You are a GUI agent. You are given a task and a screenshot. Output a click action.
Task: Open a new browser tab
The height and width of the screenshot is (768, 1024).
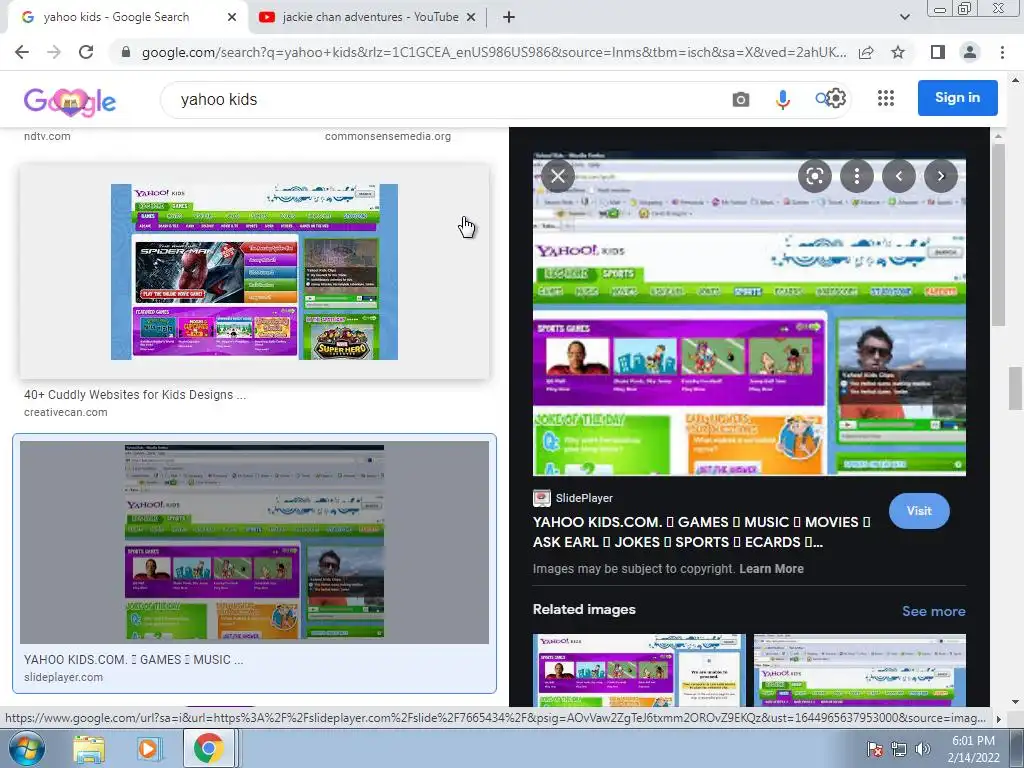click(509, 18)
